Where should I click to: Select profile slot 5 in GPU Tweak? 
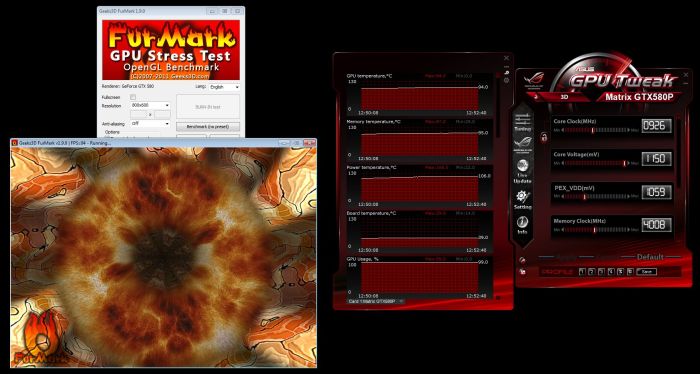click(x=621, y=271)
